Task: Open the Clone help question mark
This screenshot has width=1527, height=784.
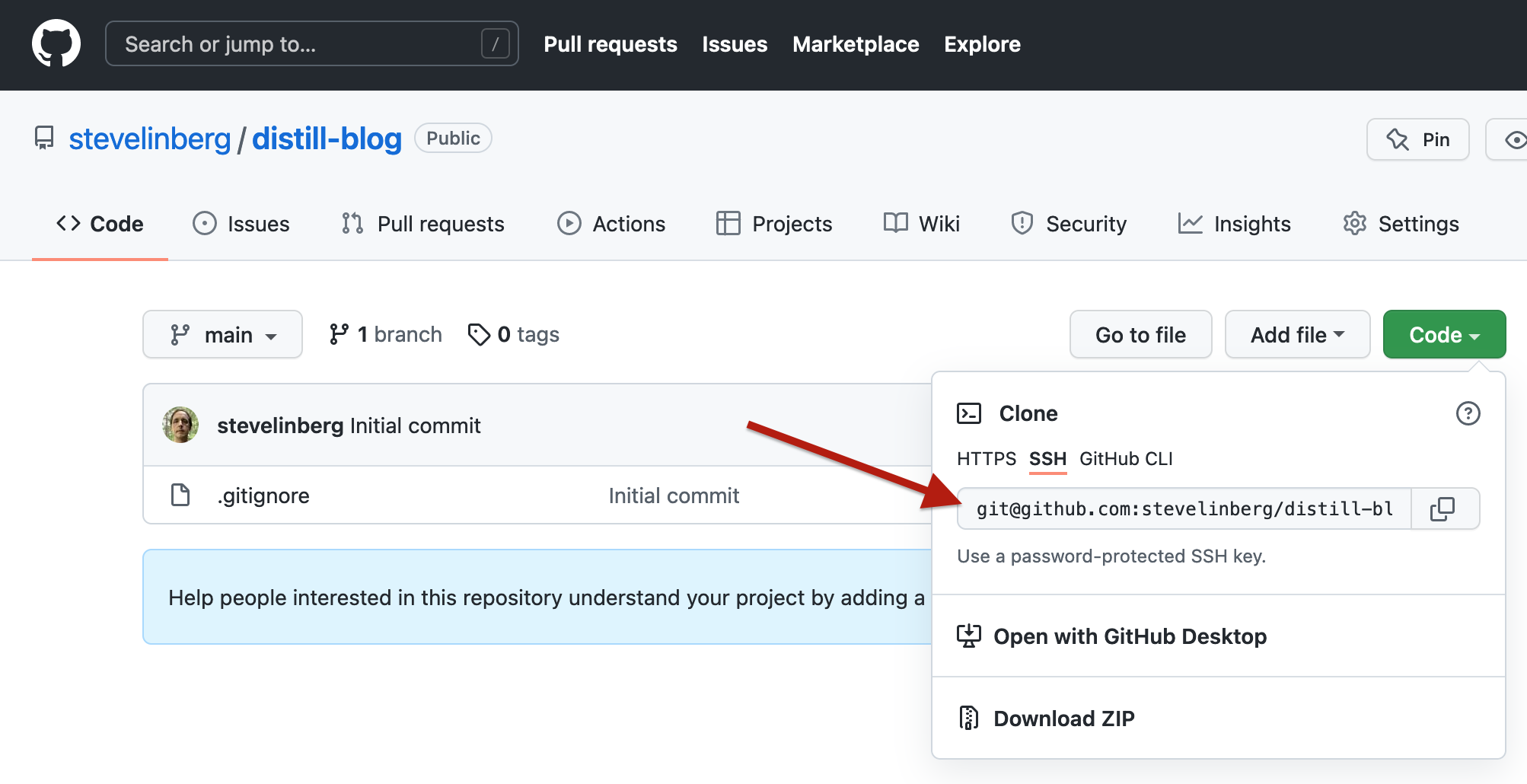Action: [1468, 413]
